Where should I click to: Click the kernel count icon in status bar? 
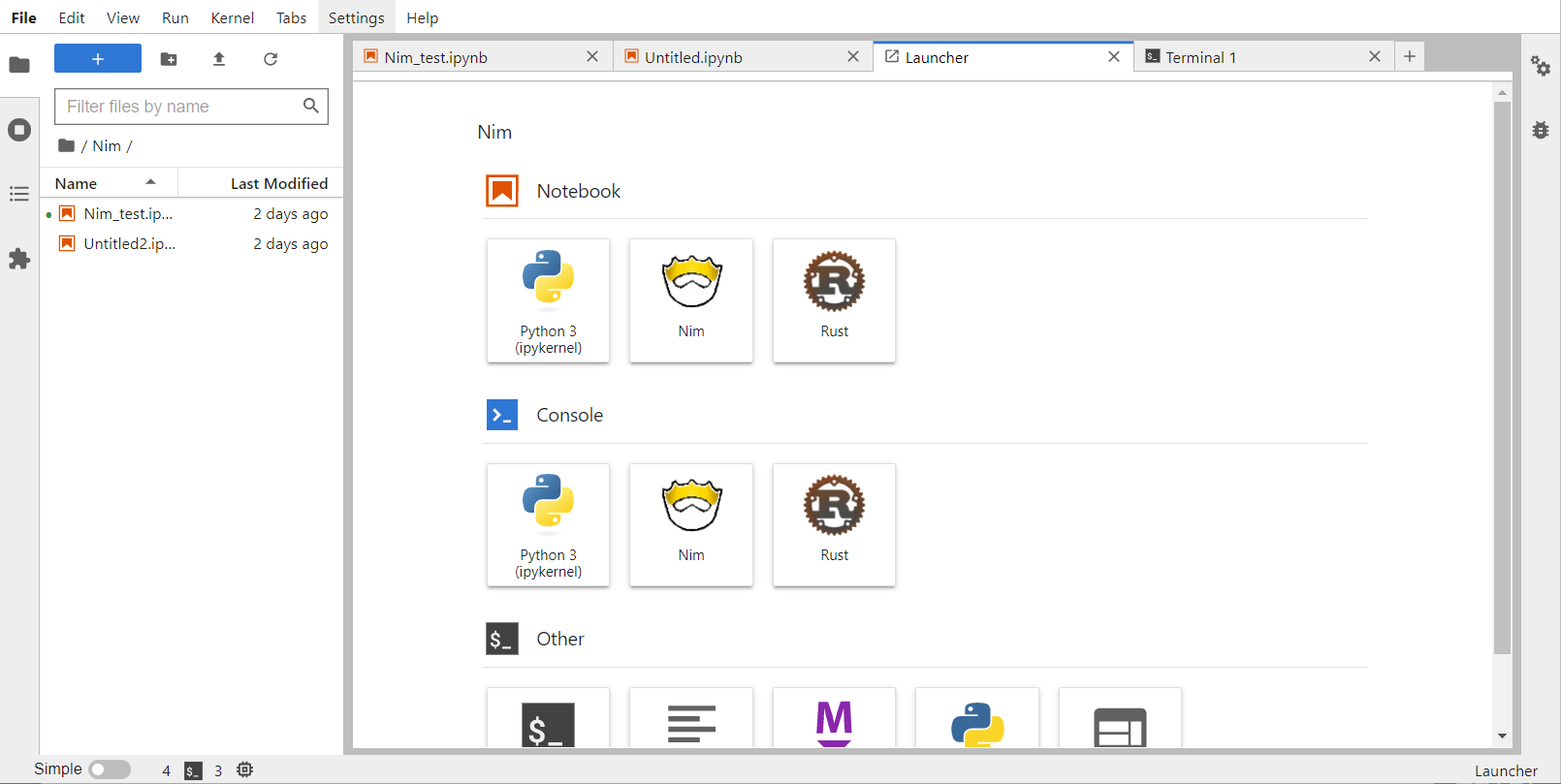point(245,769)
